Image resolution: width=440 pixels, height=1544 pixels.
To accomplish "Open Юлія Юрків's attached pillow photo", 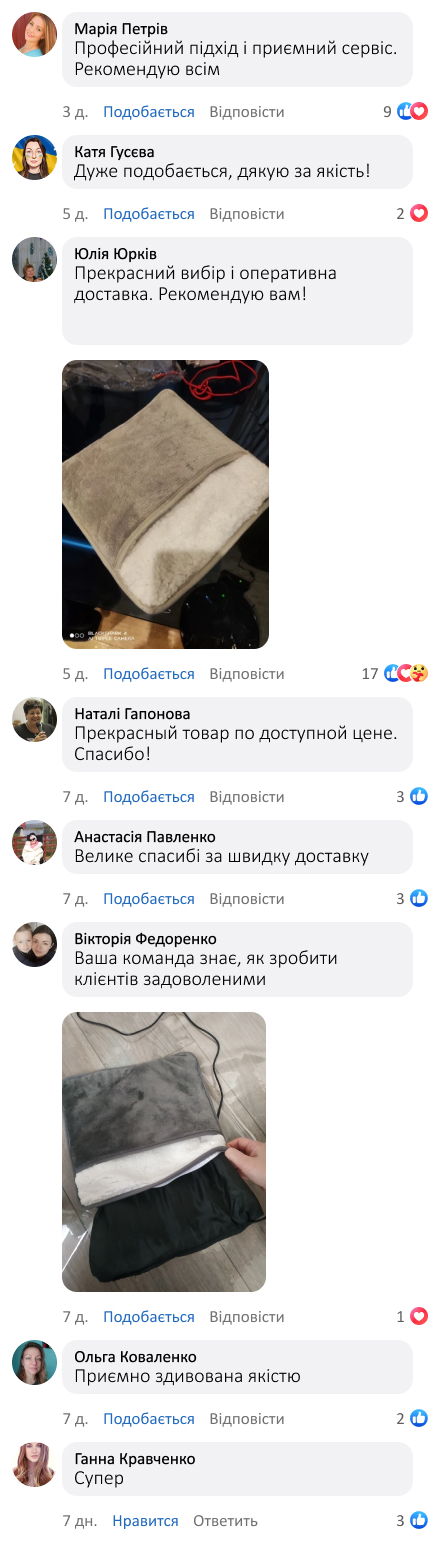I will (x=166, y=504).
